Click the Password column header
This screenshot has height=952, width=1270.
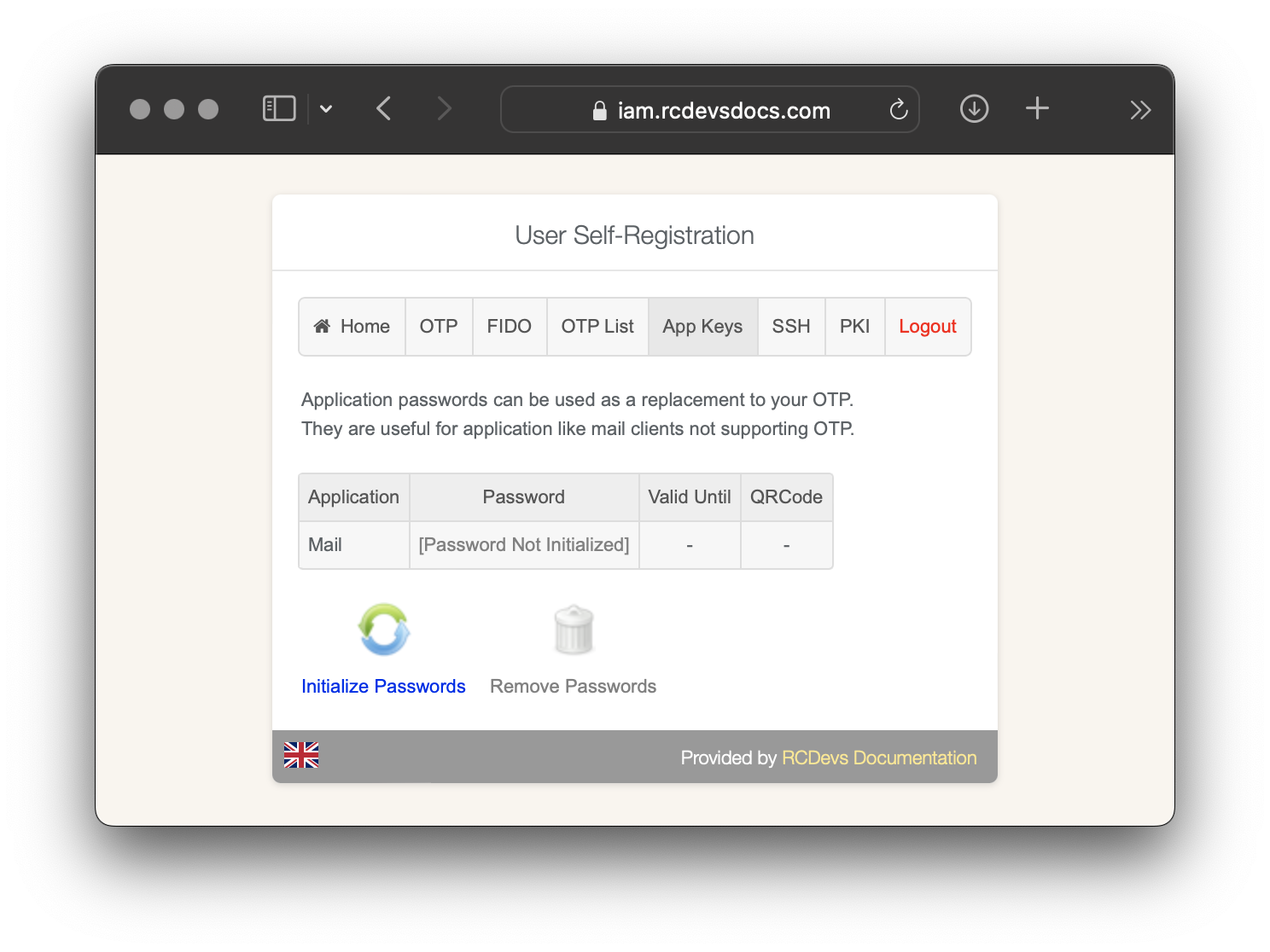[x=524, y=497]
